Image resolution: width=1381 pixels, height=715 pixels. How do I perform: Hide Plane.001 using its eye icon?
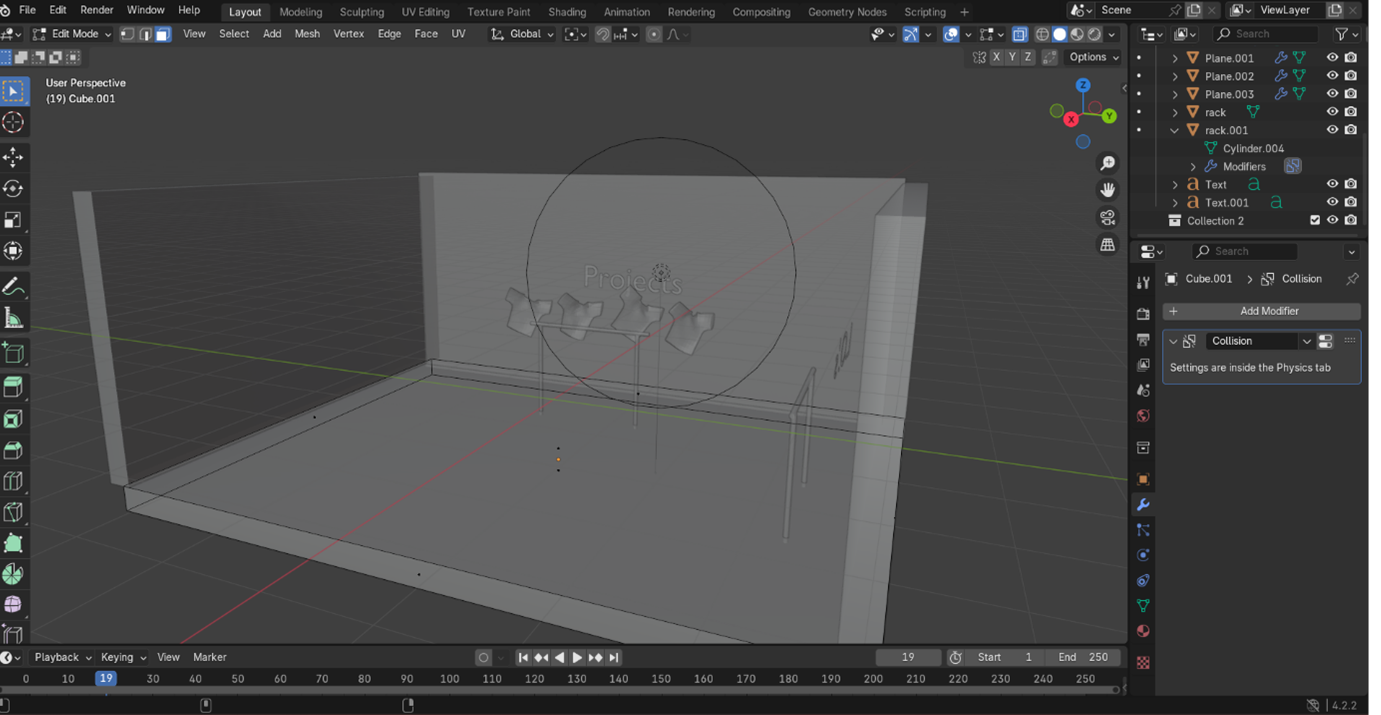click(x=1332, y=58)
